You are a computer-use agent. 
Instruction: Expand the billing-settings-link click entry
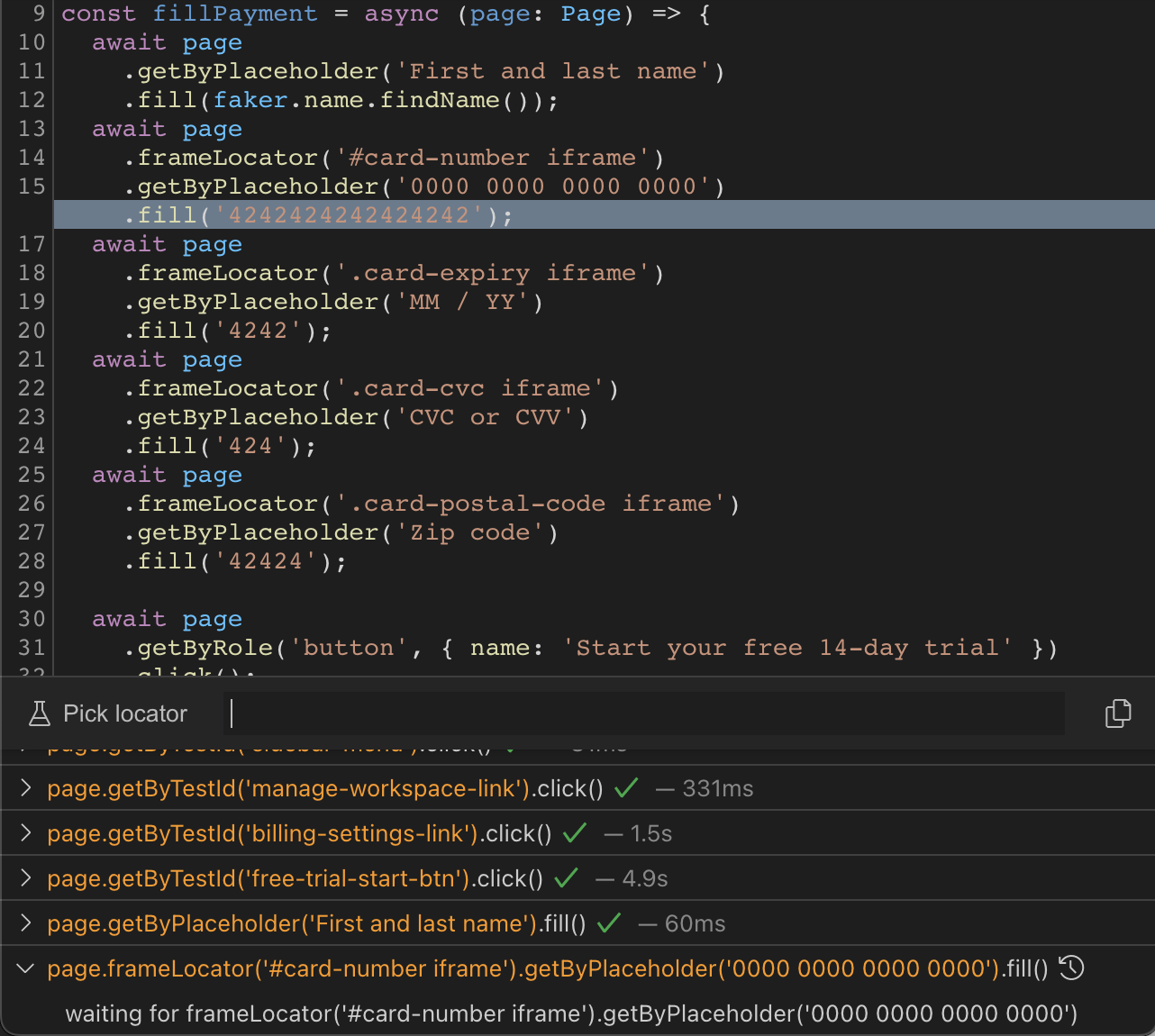pos(24,833)
